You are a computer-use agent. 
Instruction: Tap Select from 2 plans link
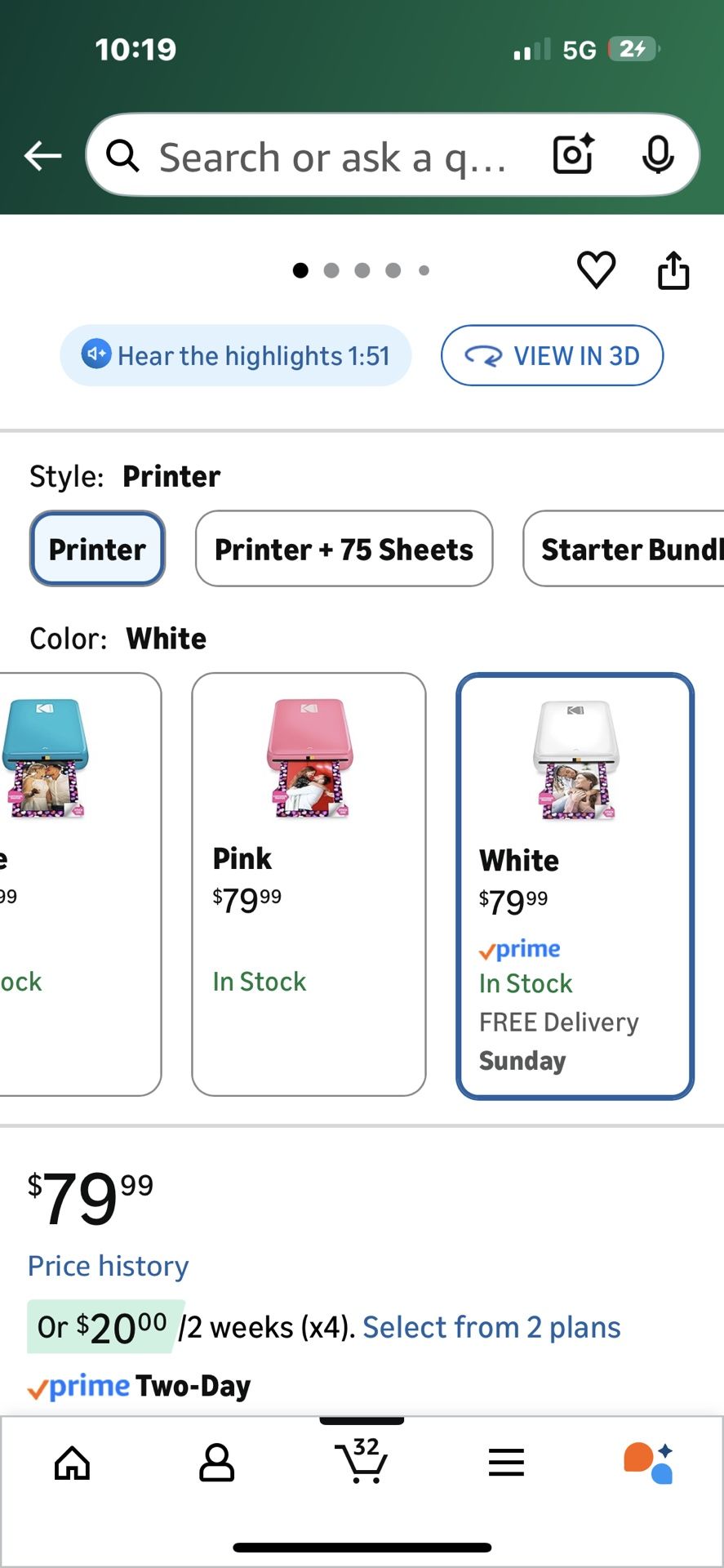point(491,1327)
